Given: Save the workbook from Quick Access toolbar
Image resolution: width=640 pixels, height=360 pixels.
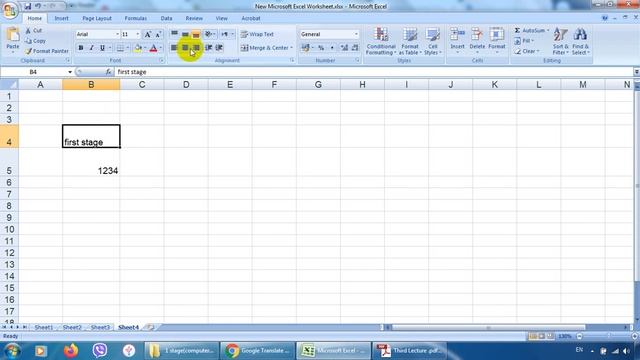Looking at the screenshot, I should tap(27, 6).
